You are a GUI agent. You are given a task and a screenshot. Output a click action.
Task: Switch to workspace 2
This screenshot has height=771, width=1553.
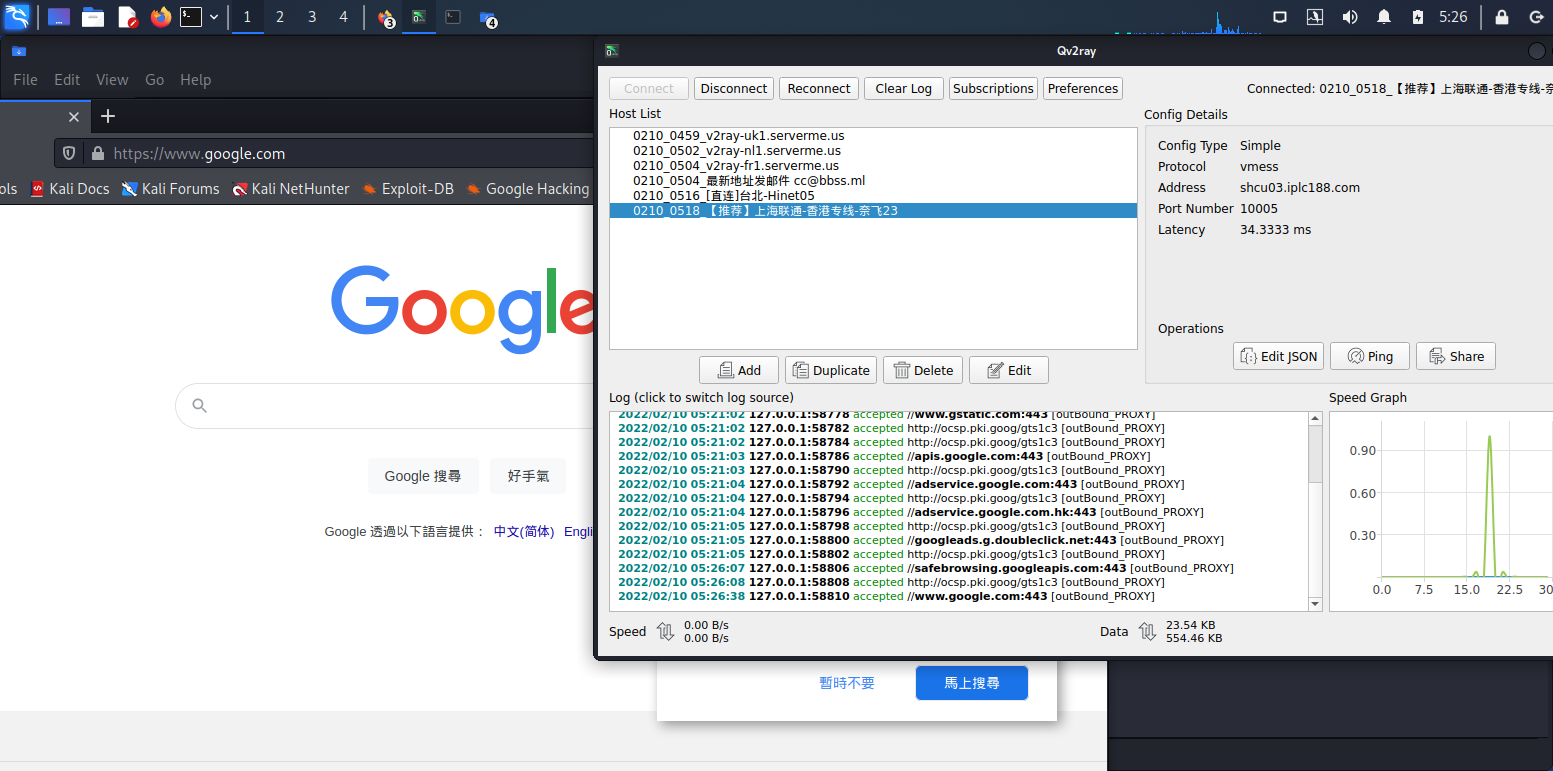(x=280, y=17)
